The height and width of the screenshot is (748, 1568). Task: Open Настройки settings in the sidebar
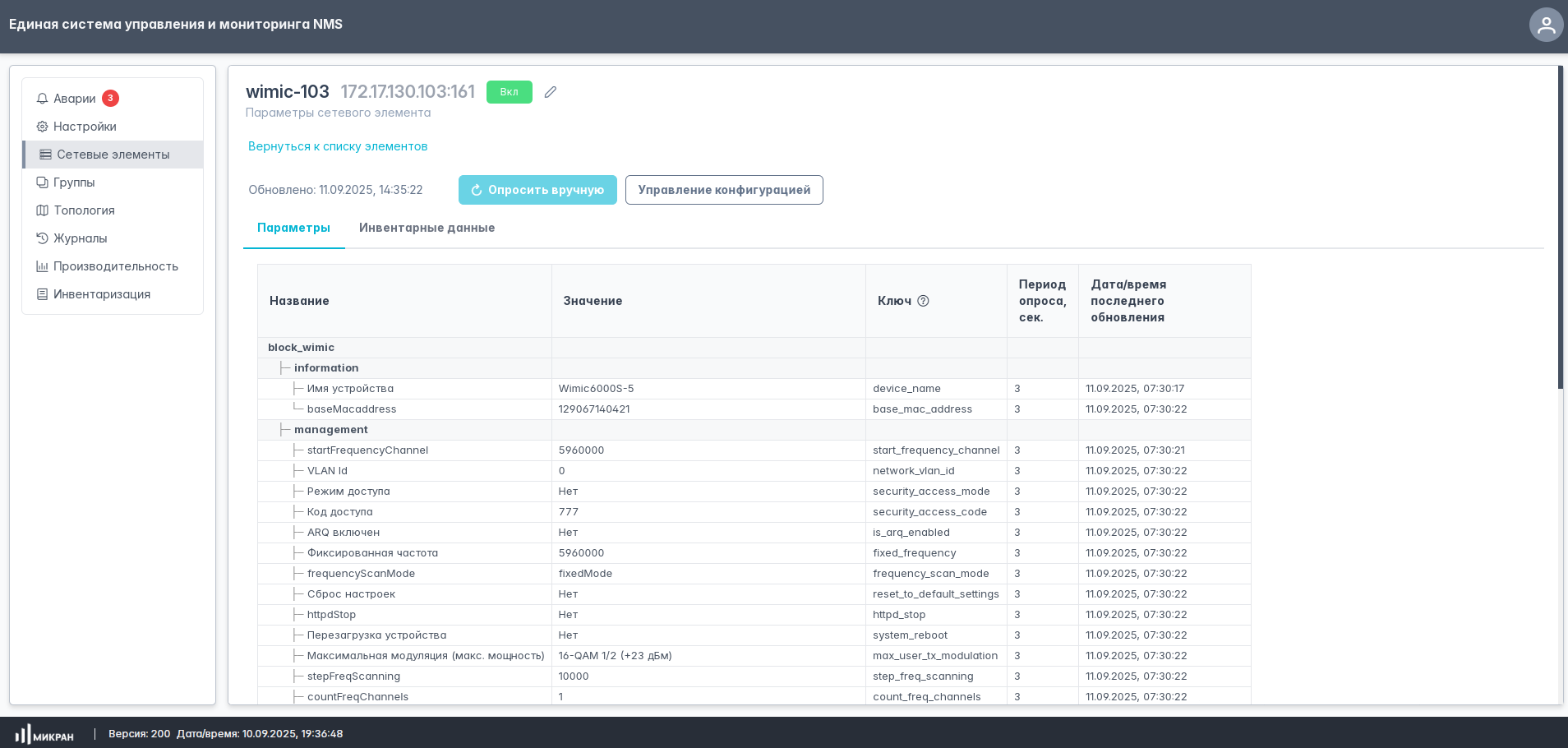pos(85,127)
